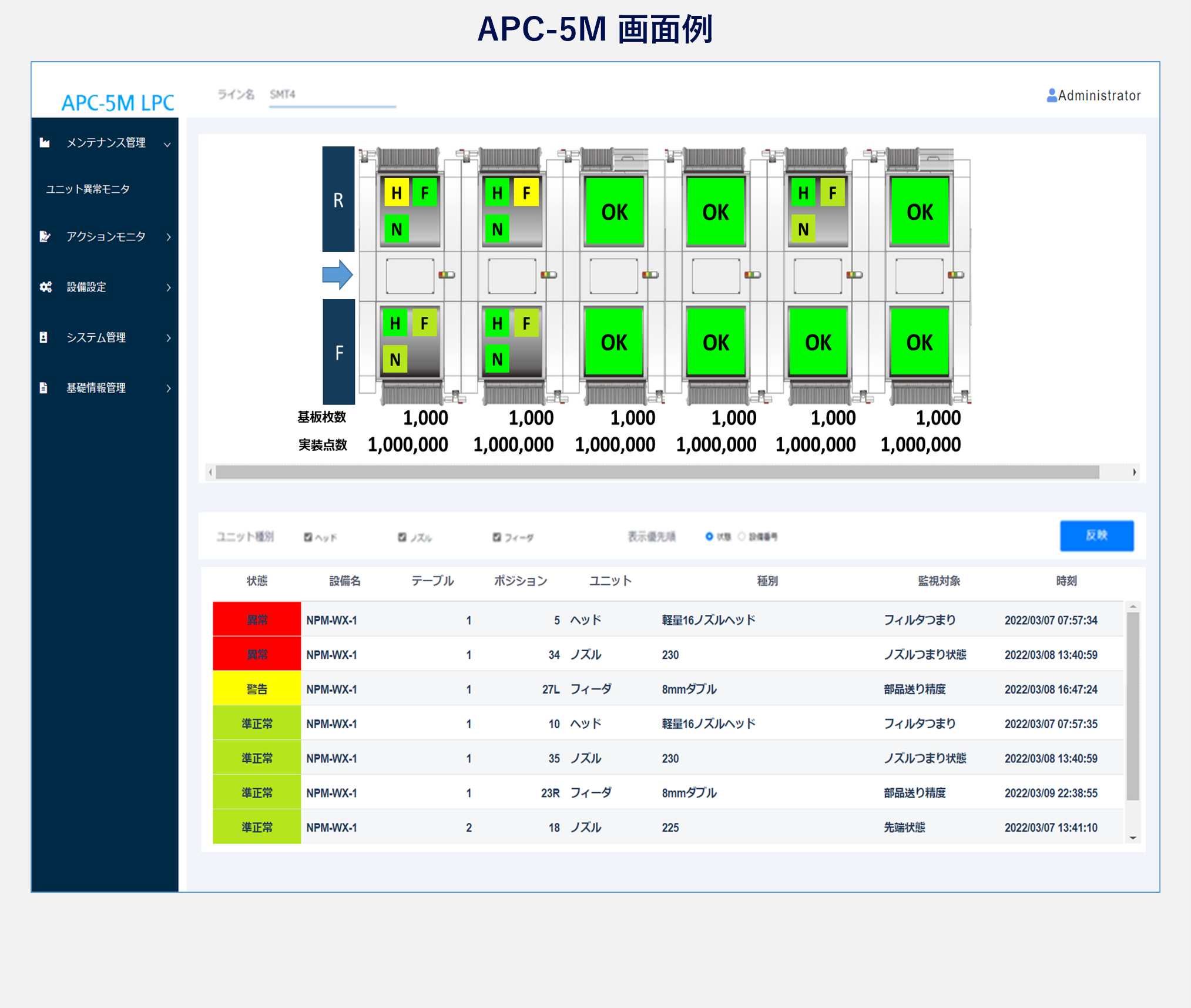The height and width of the screenshot is (1008, 1191).
Task: Expand the 設備設定 submenu arrow
Action: point(169,287)
